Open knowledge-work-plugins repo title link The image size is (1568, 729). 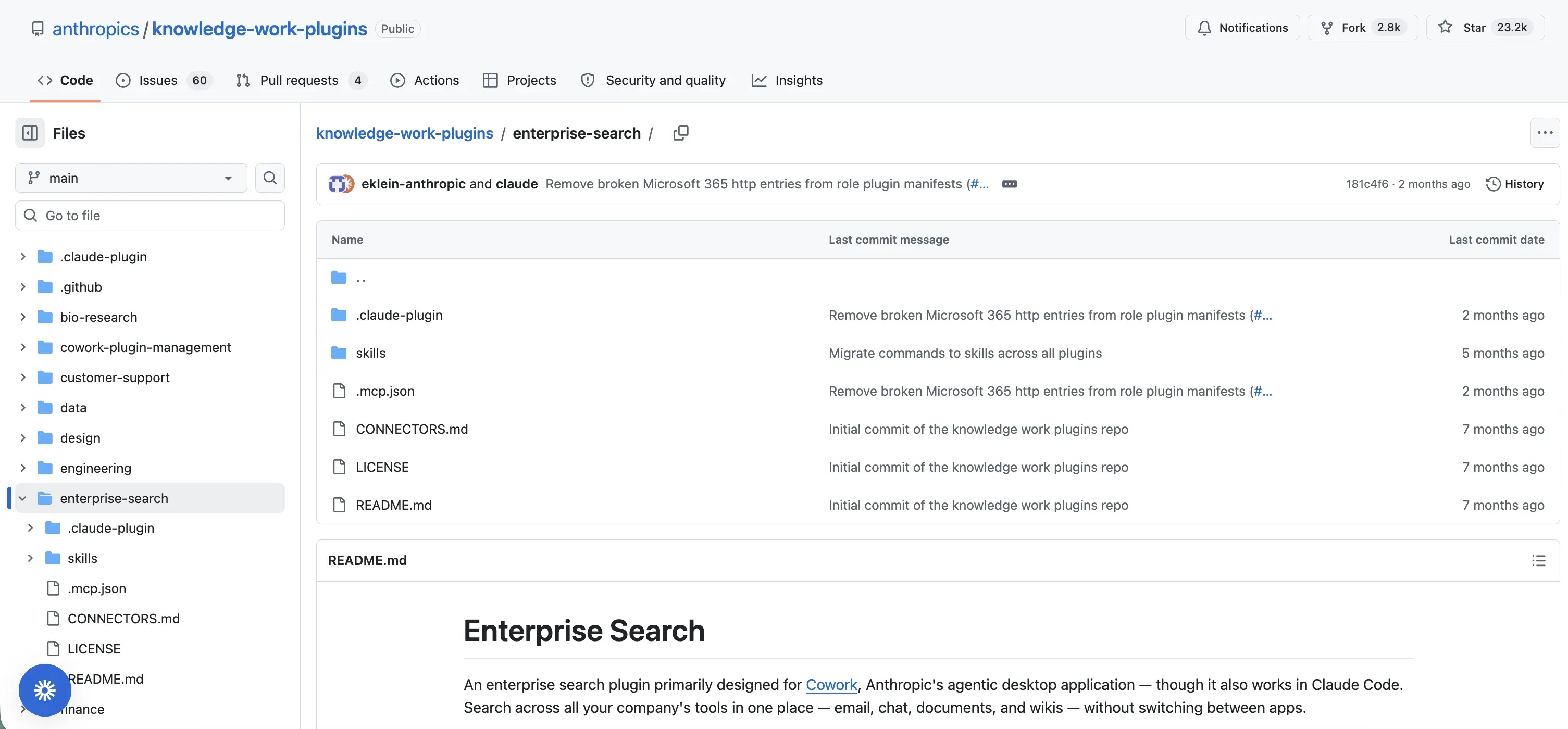click(x=259, y=29)
